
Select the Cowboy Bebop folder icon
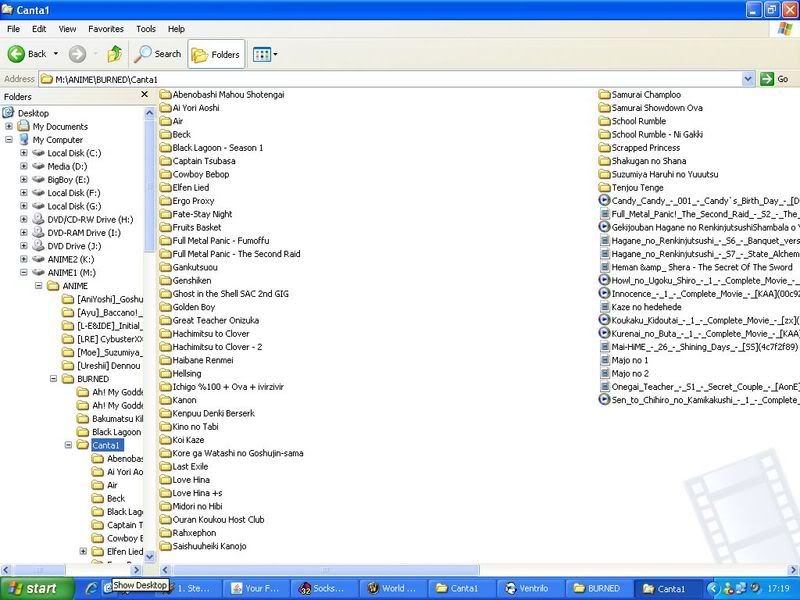point(165,174)
